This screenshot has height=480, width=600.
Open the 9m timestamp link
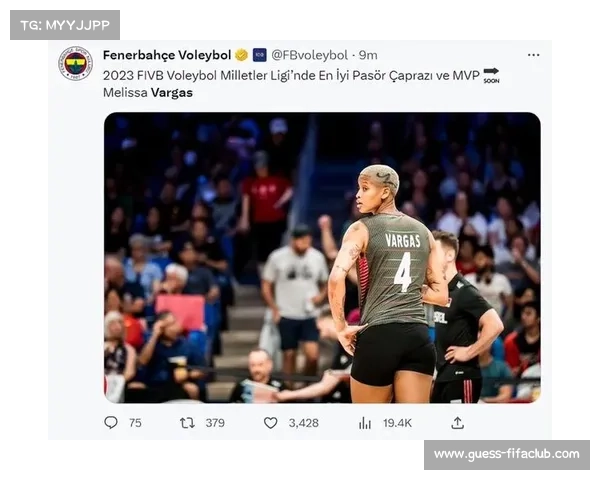(x=368, y=56)
